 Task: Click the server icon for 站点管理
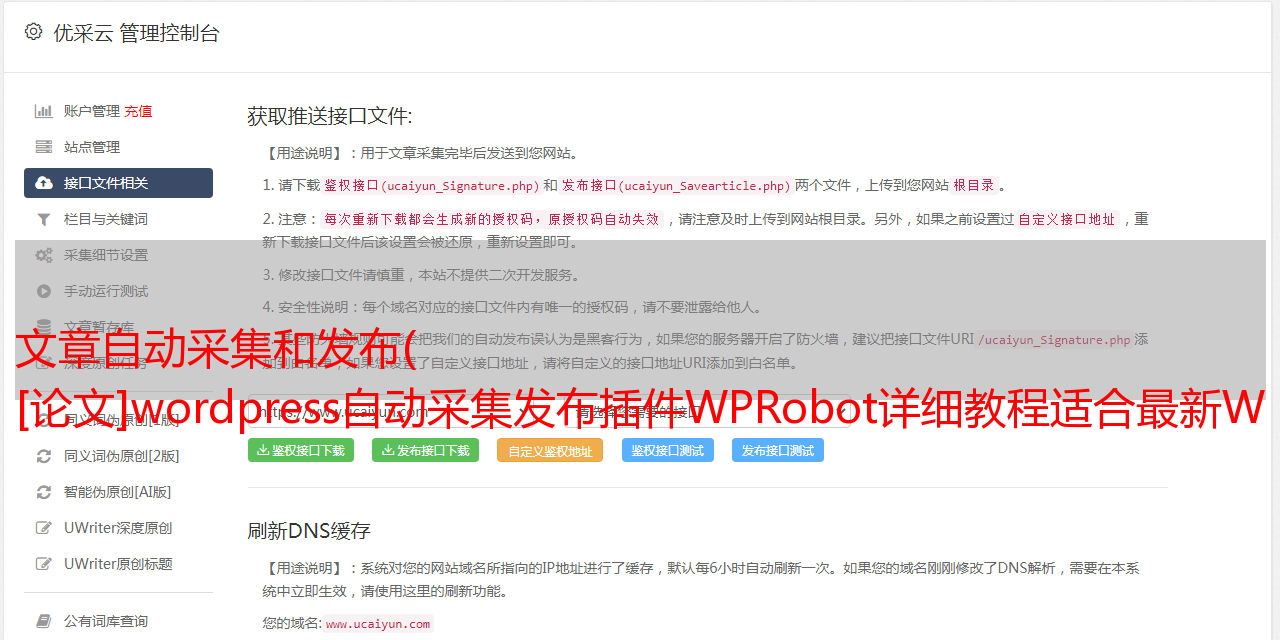coord(44,147)
